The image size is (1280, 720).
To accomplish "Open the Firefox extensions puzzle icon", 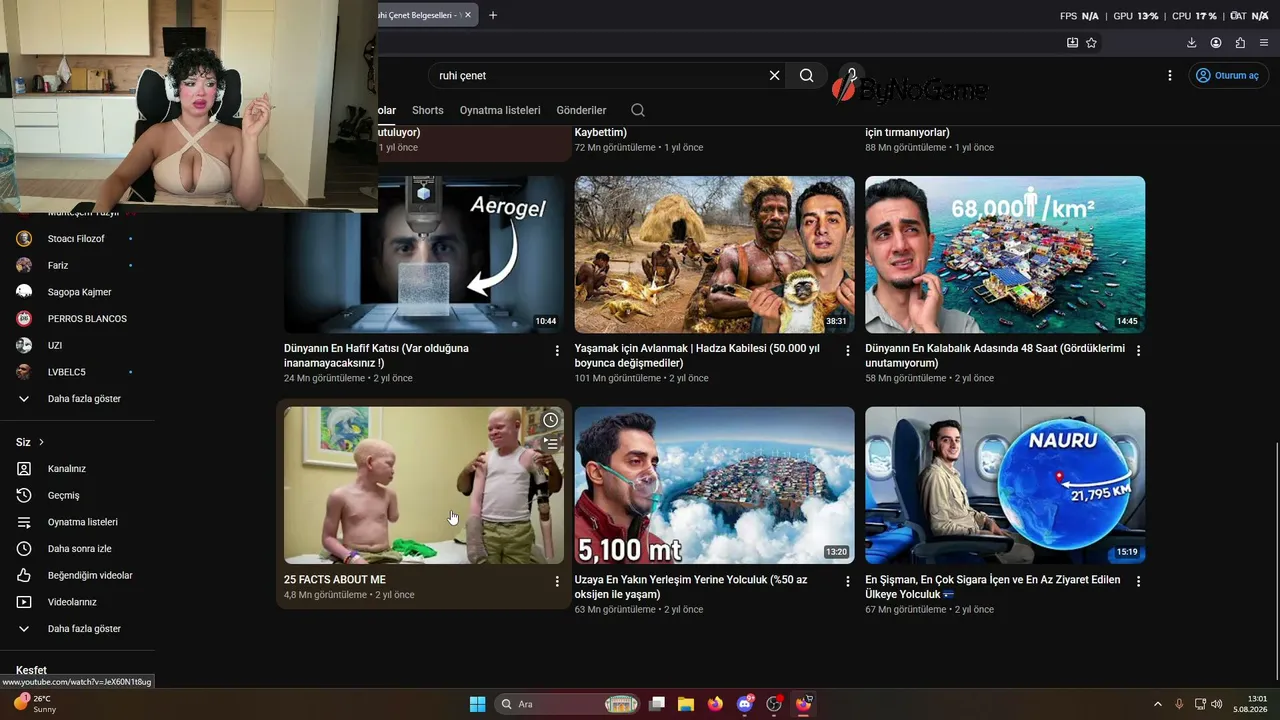I will coord(1240,43).
